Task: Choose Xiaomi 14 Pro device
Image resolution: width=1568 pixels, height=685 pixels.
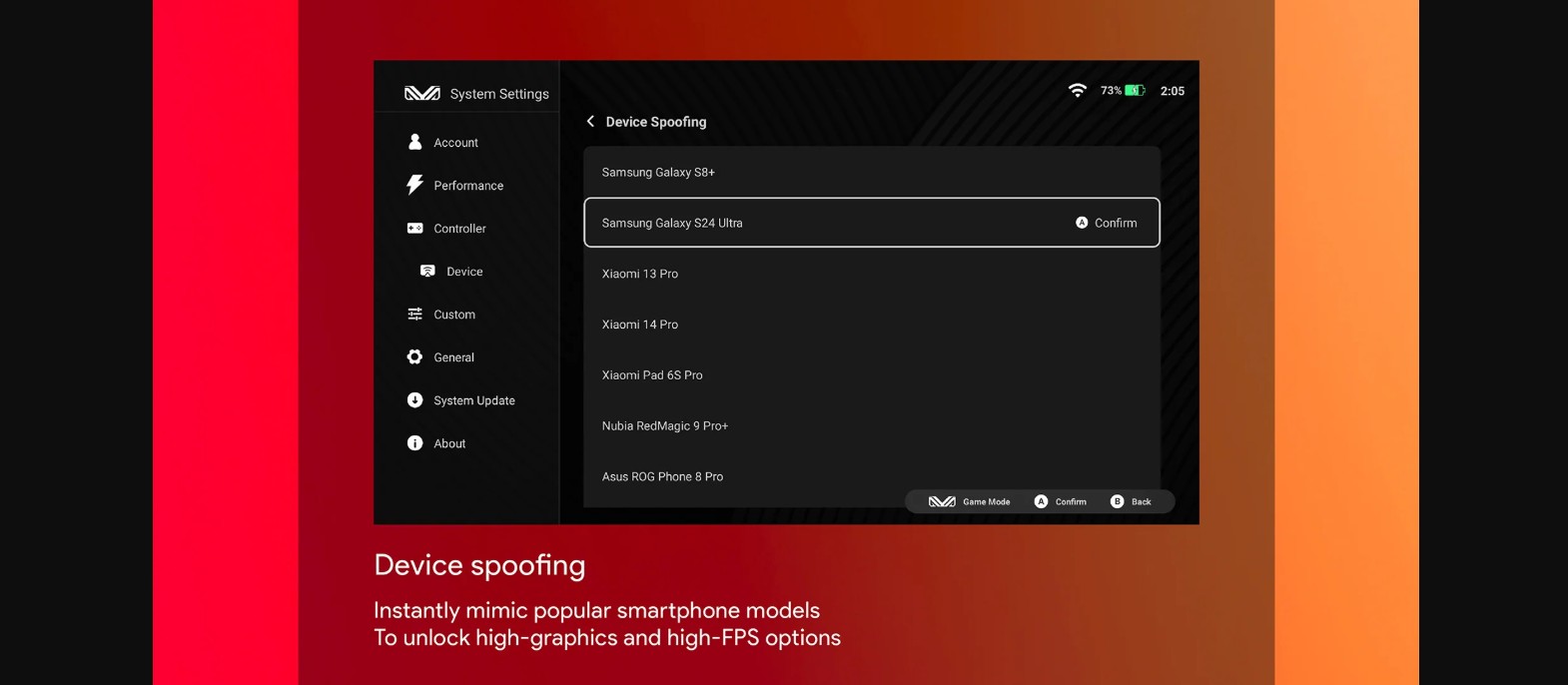Action: click(872, 325)
